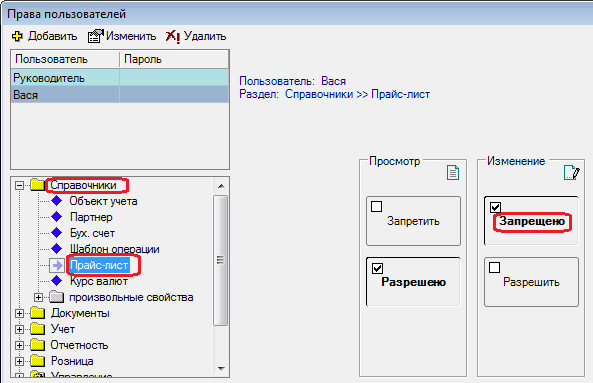The image size is (593, 383).
Task: Select Курс валют tree item
Action: 99,281
